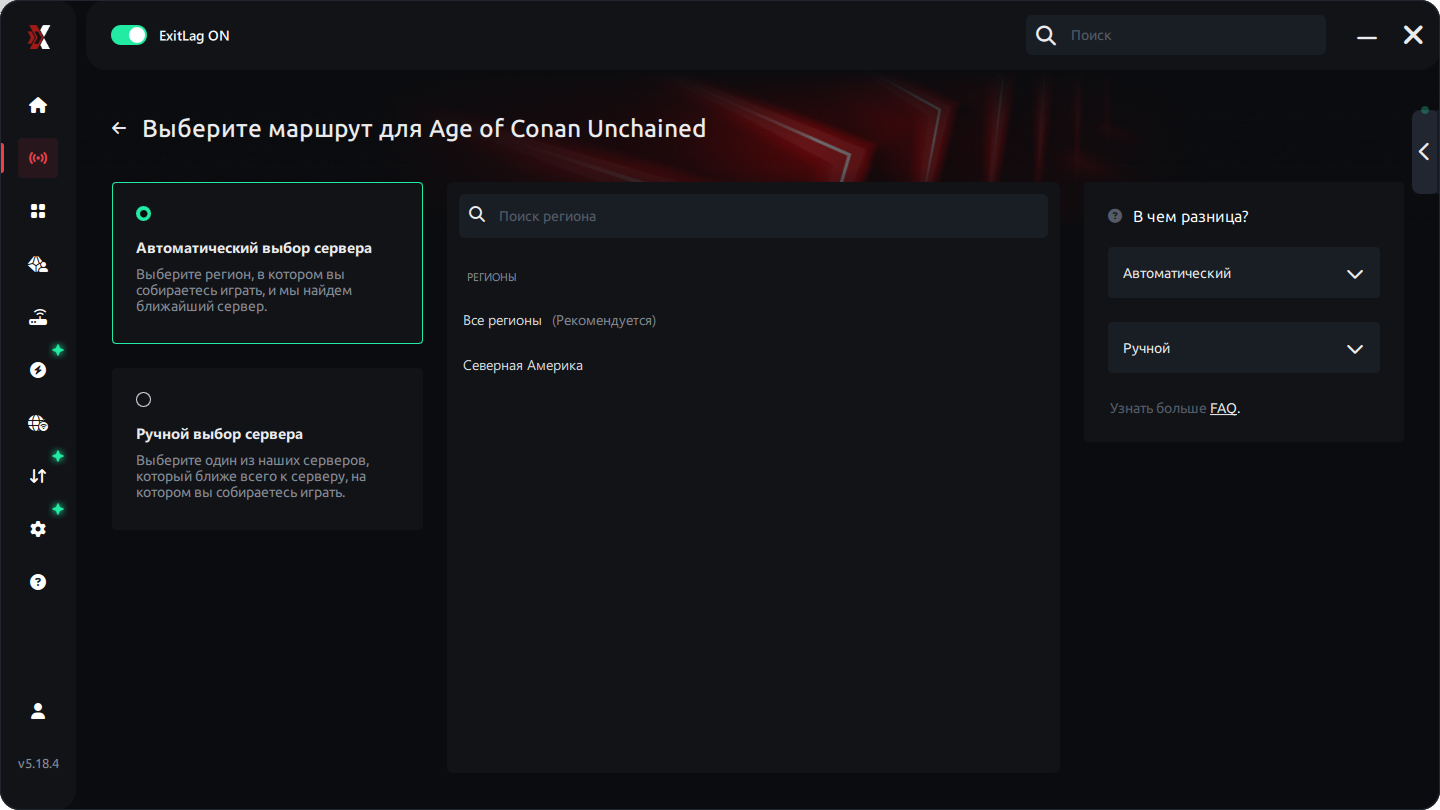Focus the 'Поиск' search field

pos(1176,35)
